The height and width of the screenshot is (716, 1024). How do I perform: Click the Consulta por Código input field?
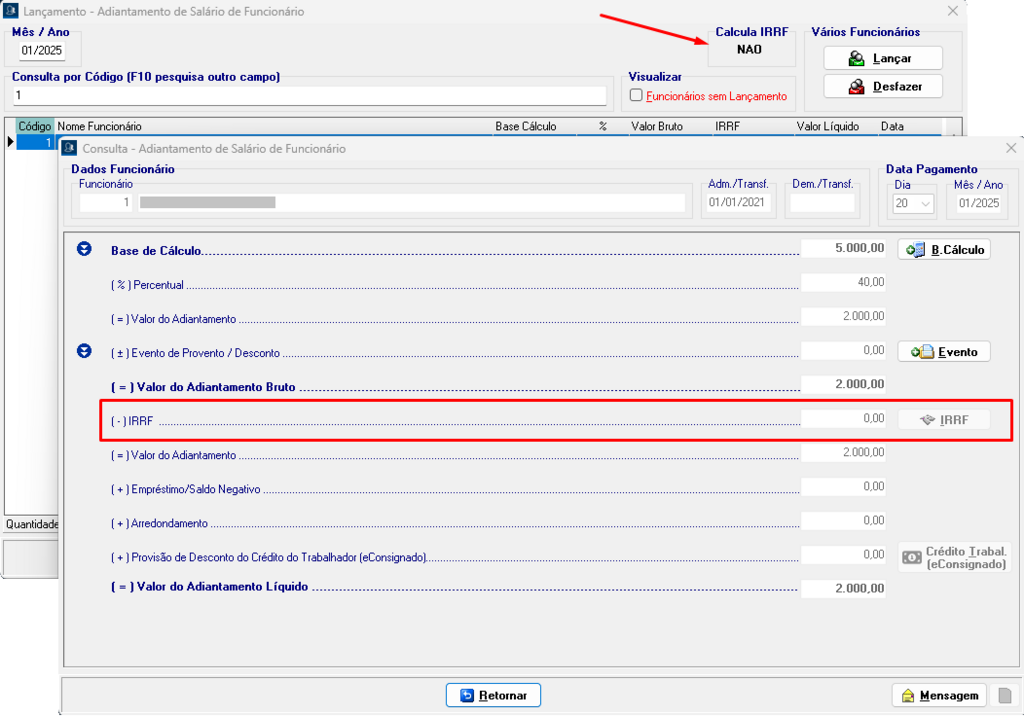[309, 95]
